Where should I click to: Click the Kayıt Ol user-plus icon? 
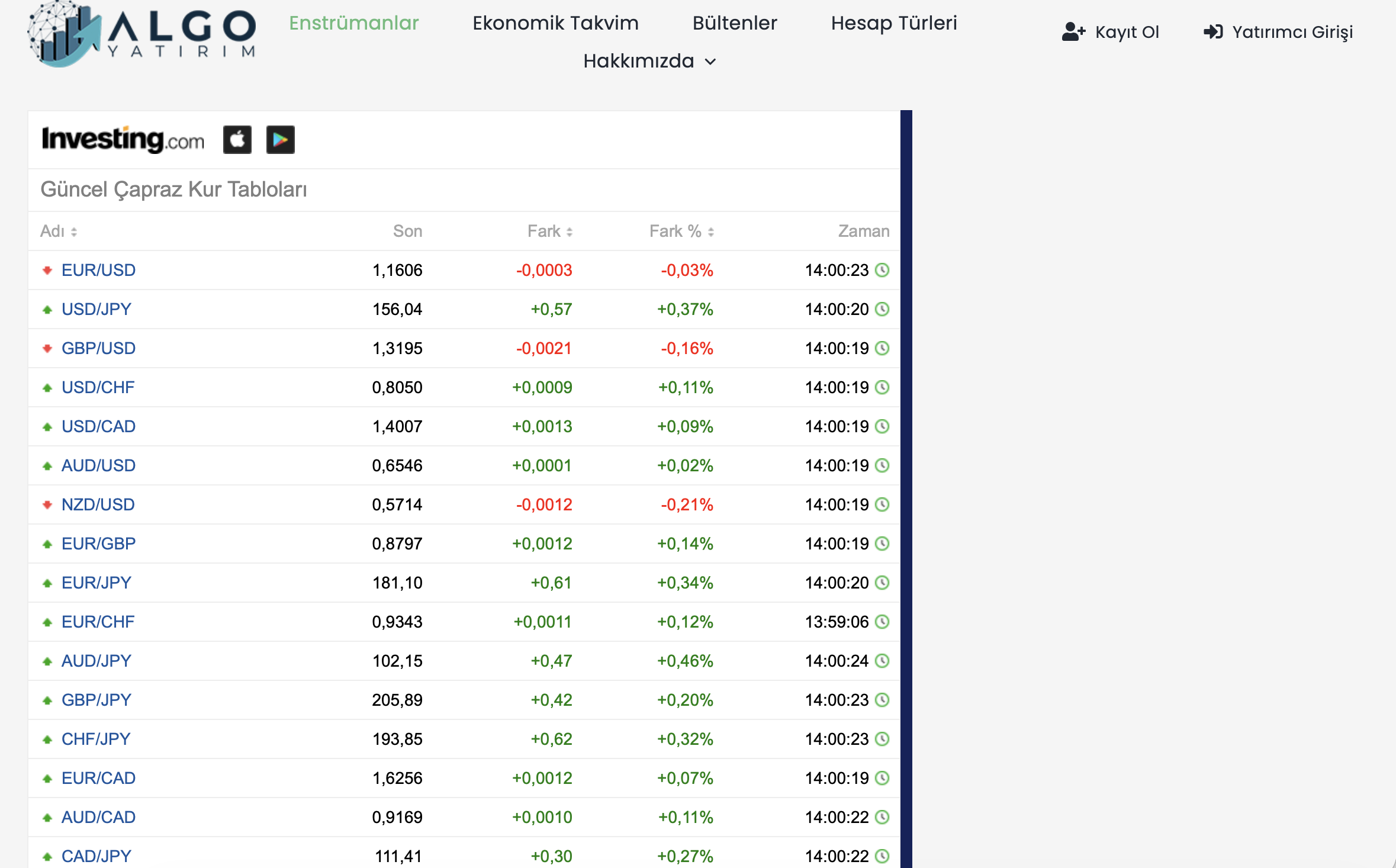pyautogui.click(x=1073, y=32)
